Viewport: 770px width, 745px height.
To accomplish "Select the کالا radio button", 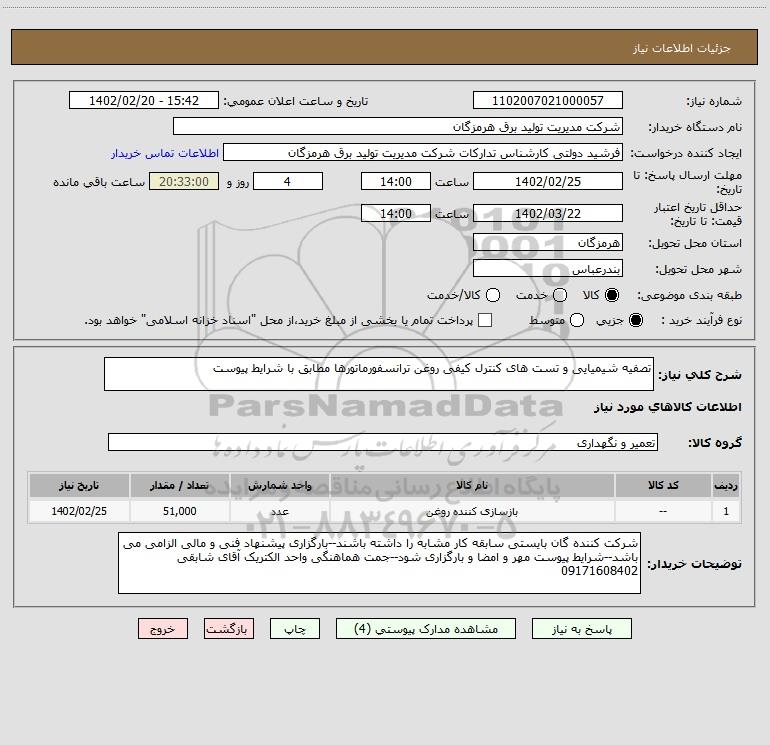I will coord(611,295).
